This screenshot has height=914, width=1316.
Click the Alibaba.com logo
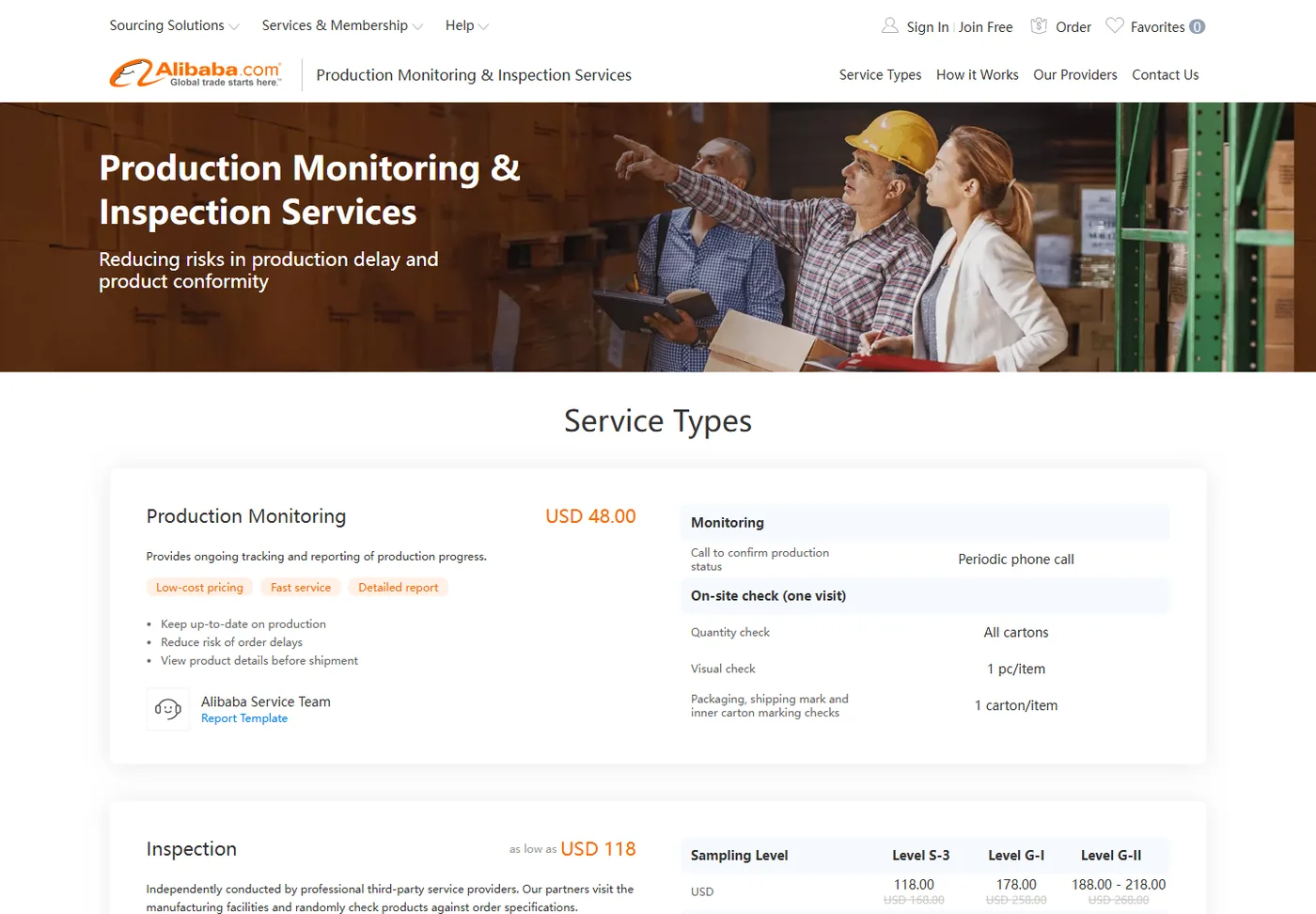coord(196,73)
